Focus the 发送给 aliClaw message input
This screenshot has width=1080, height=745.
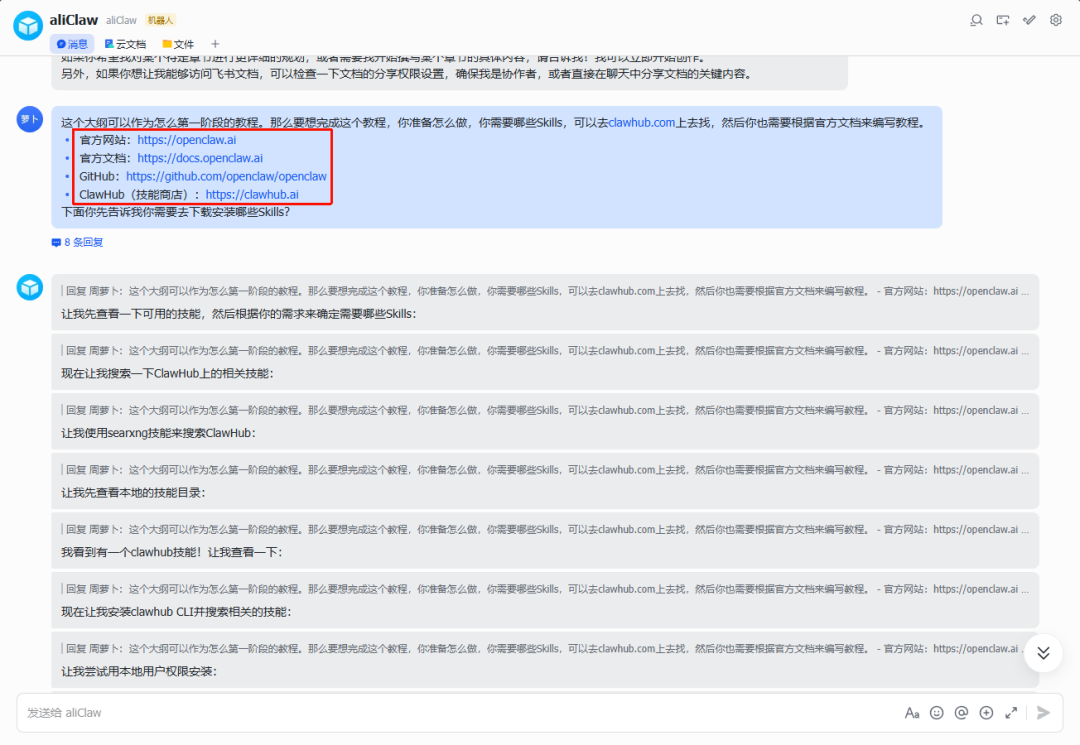coord(455,713)
